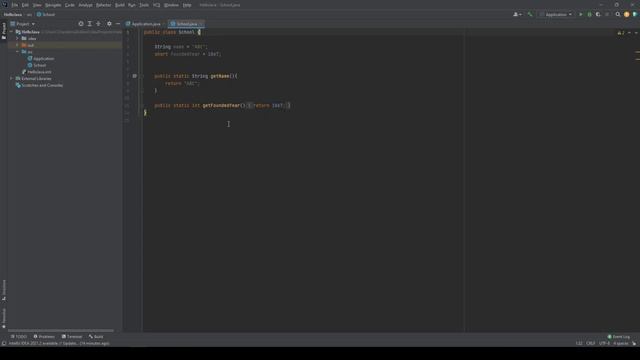640x360 pixels.
Task: Open the Build menu
Action: pos(120,5)
